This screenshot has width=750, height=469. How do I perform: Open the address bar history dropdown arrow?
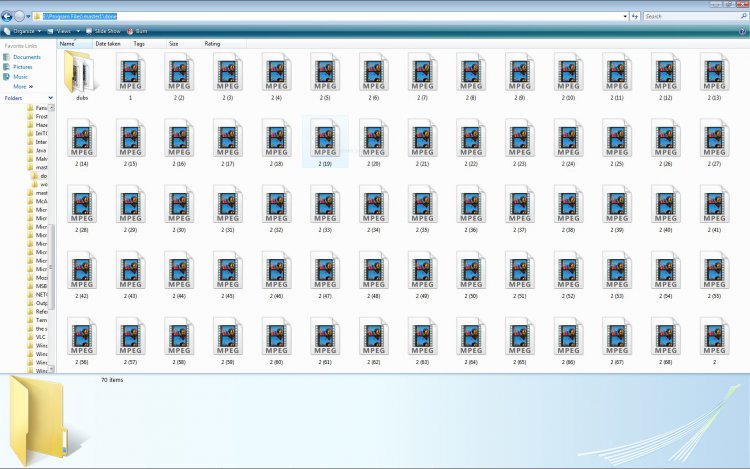[x=625, y=17]
